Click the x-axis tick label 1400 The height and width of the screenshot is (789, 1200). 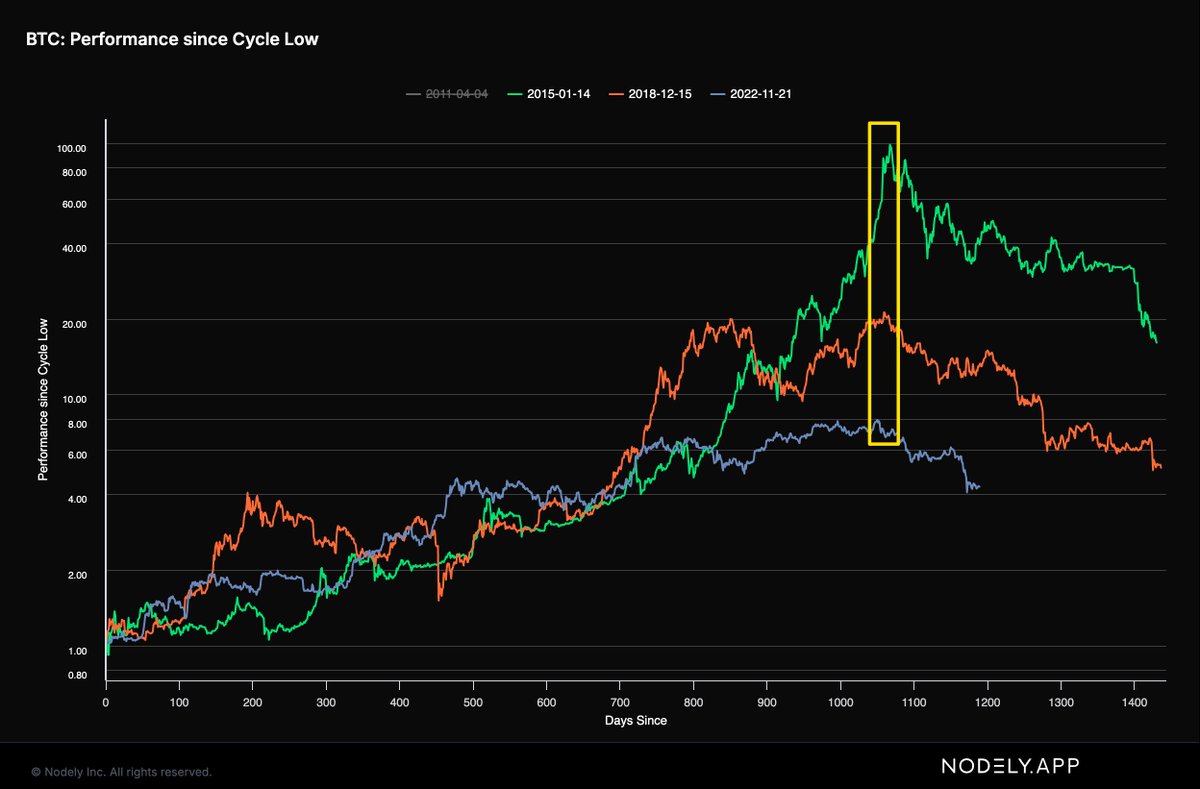pyautogui.click(x=1135, y=702)
